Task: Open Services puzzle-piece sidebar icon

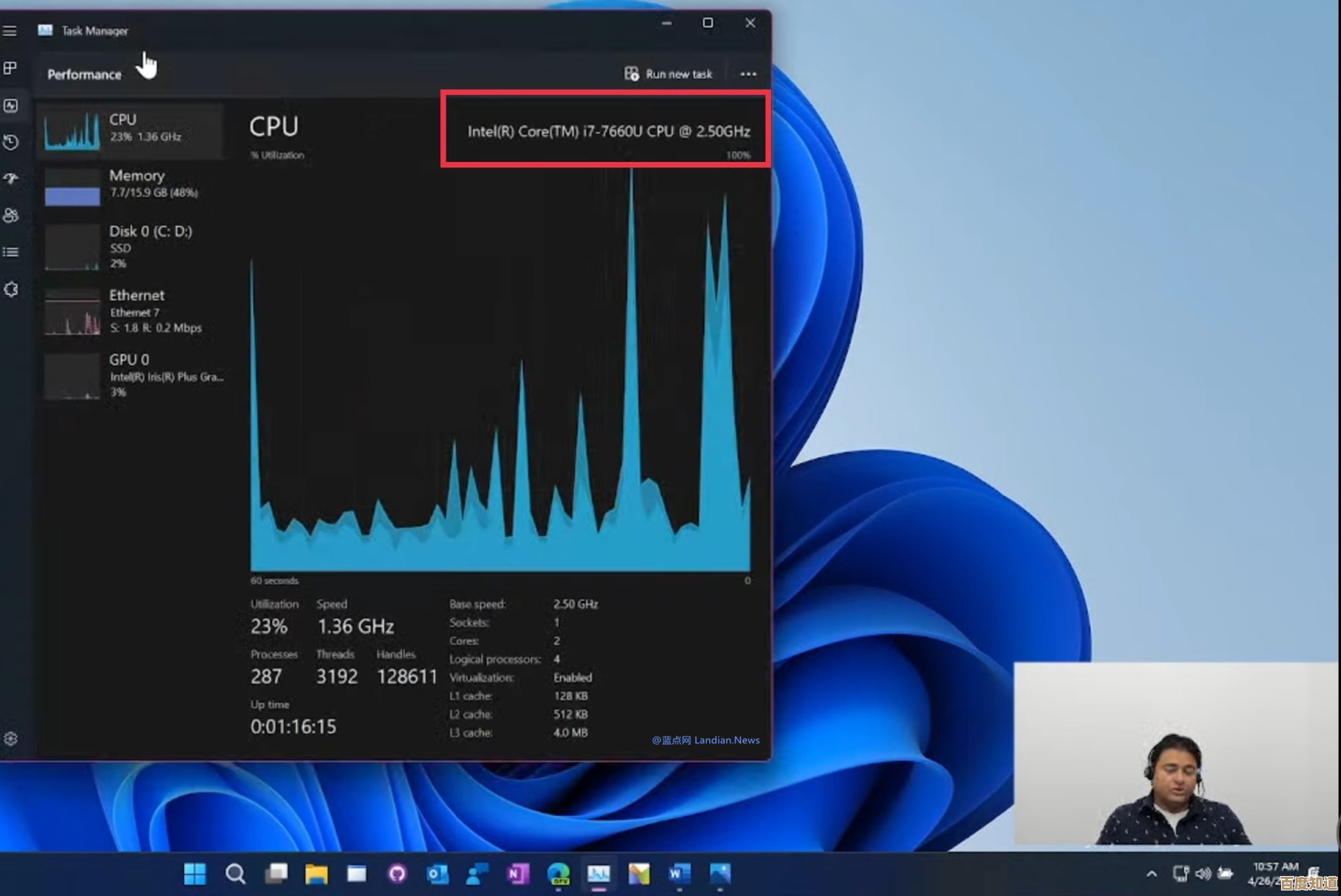Action: (x=10, y=289)
